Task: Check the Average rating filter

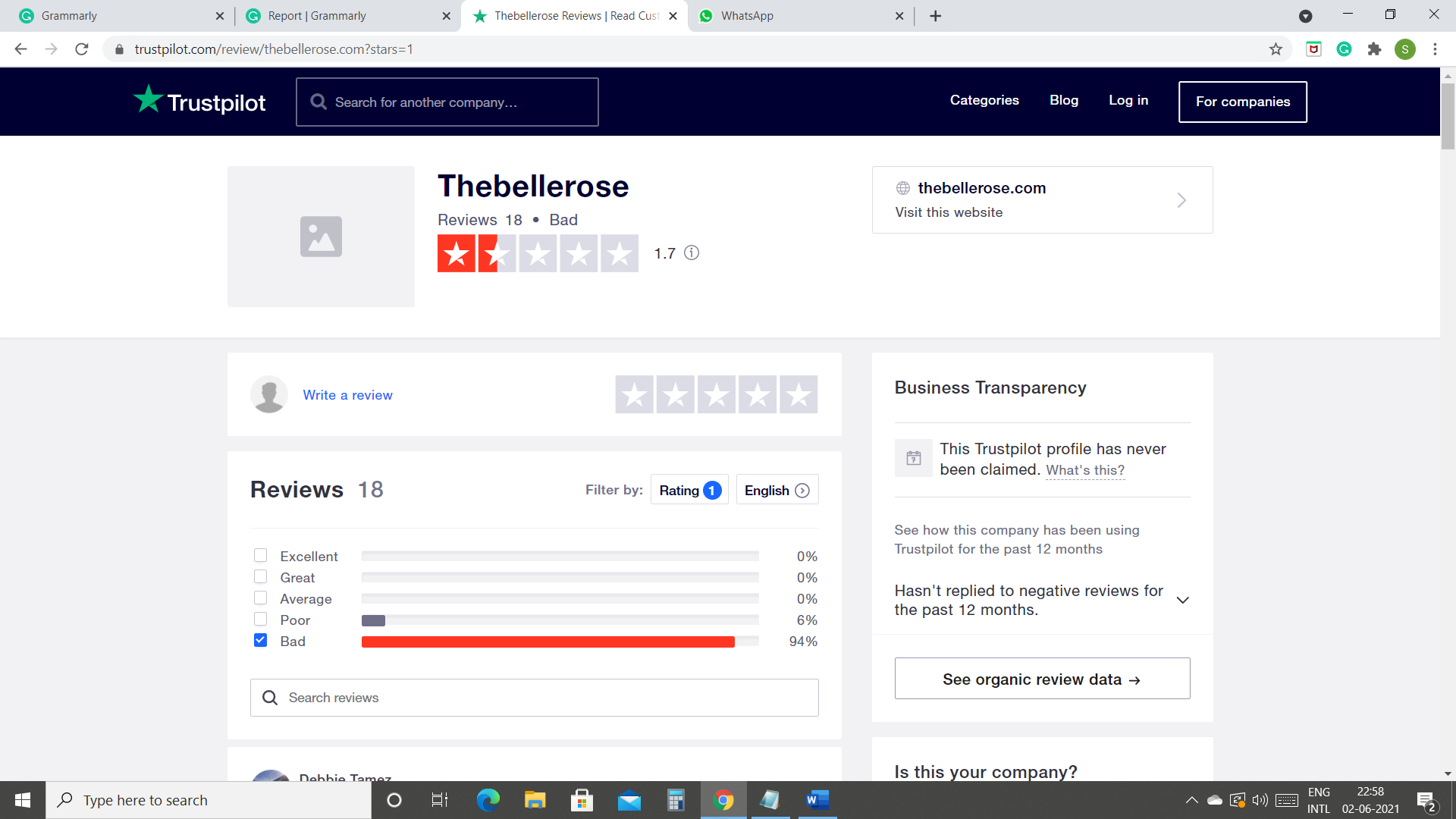Action: [x=260, y=598]
